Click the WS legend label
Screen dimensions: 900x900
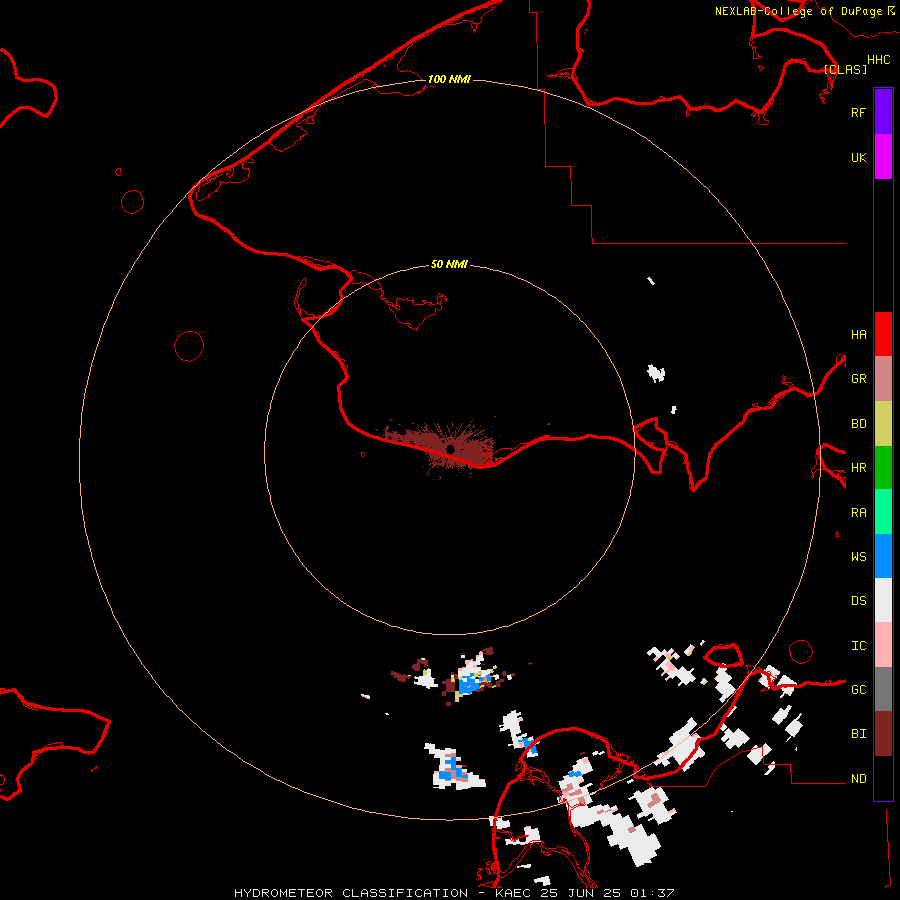pos(858,556)
